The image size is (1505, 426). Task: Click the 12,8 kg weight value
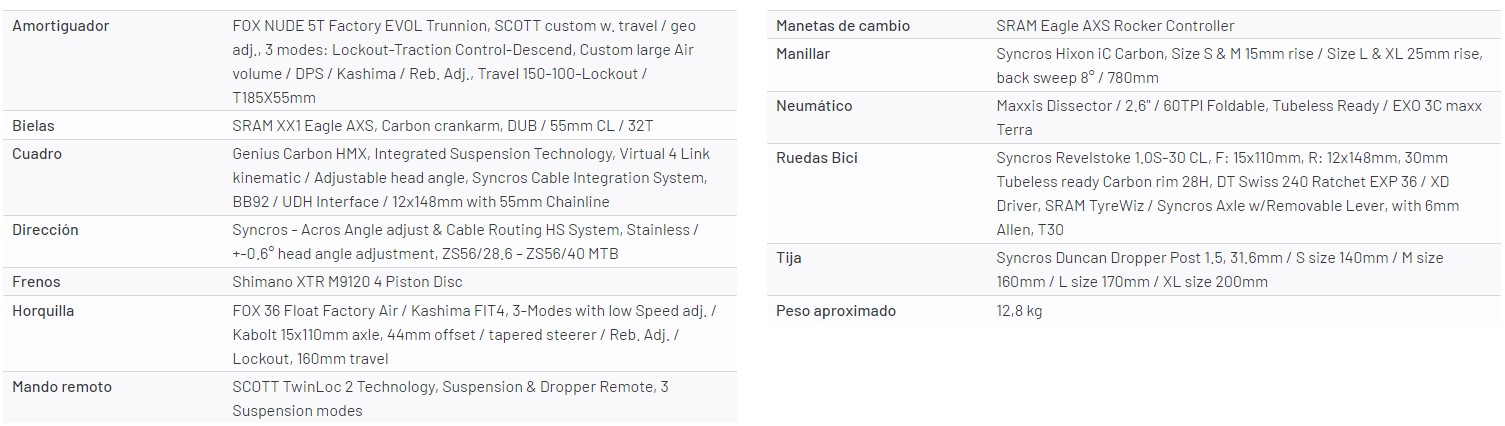(1019, 311)
